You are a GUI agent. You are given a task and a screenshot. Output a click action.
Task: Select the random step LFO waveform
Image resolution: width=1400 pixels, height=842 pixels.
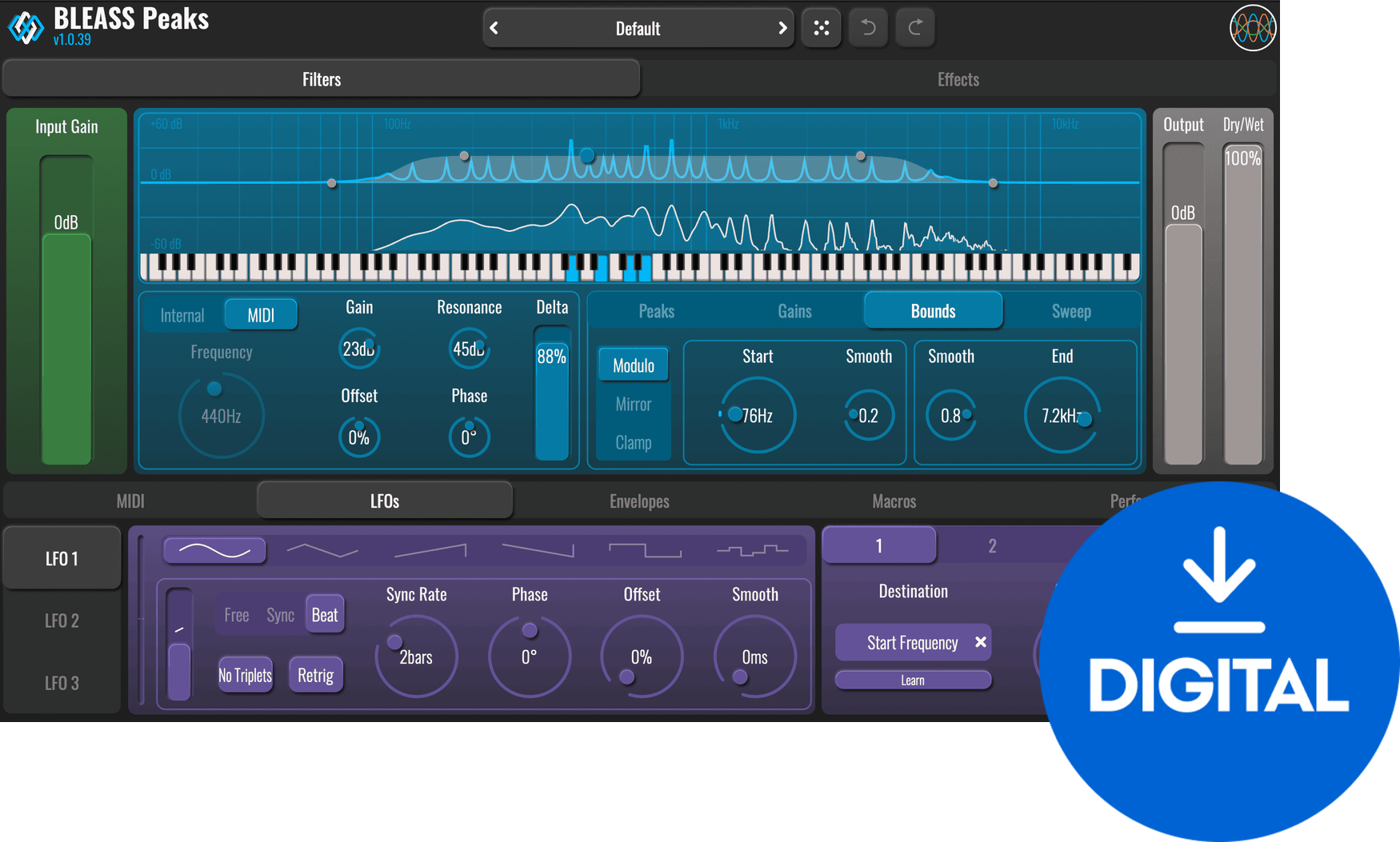tap(752, 550)
